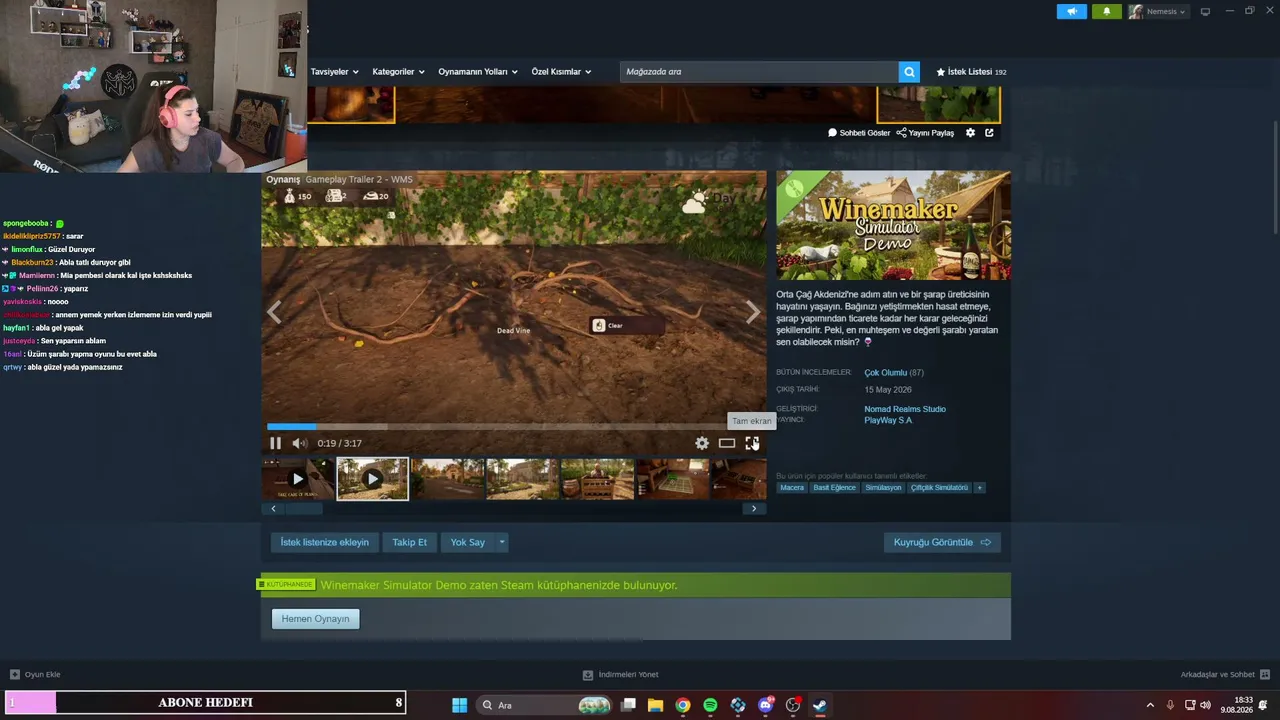Open the Windows Start menu
Viewport: 1280px width, 720px height.
459,705
